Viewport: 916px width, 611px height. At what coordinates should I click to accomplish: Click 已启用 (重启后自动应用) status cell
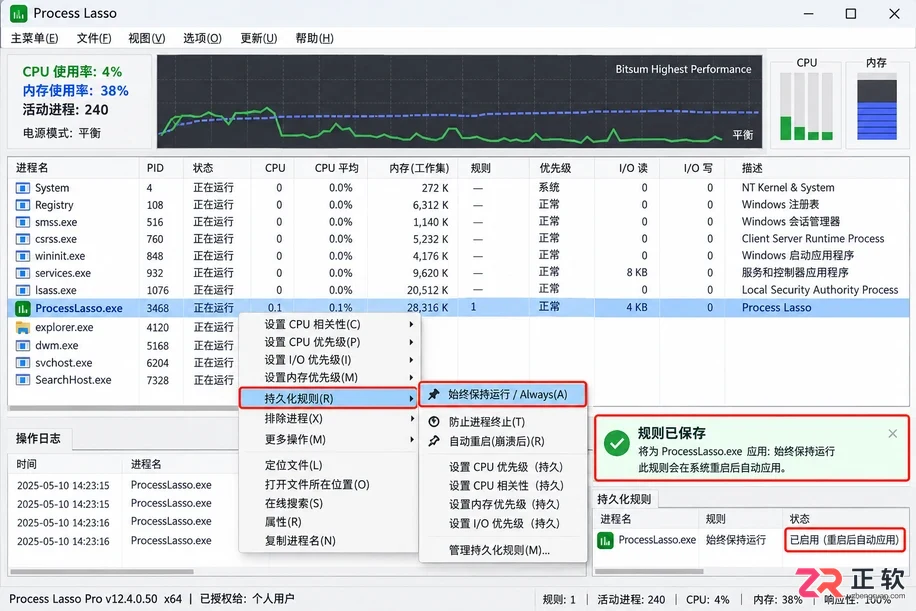click(845, 540)
